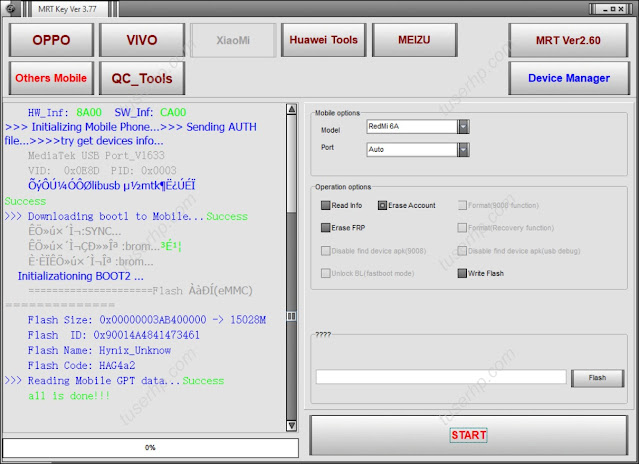Viewport: 639px width, 464px height.
Task: Click 'Initializationing BOOT2' log line
Action: tap(81, 276)
